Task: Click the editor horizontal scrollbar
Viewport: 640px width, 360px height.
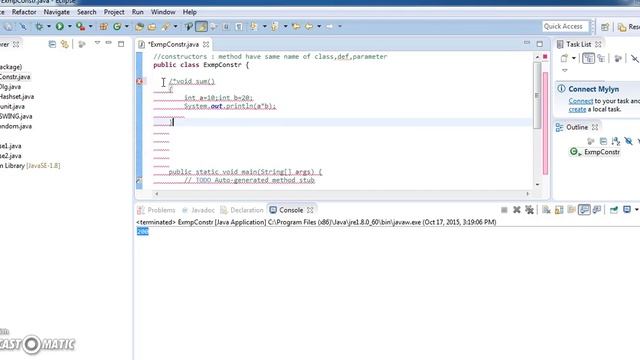Action: tap(342, 194)
